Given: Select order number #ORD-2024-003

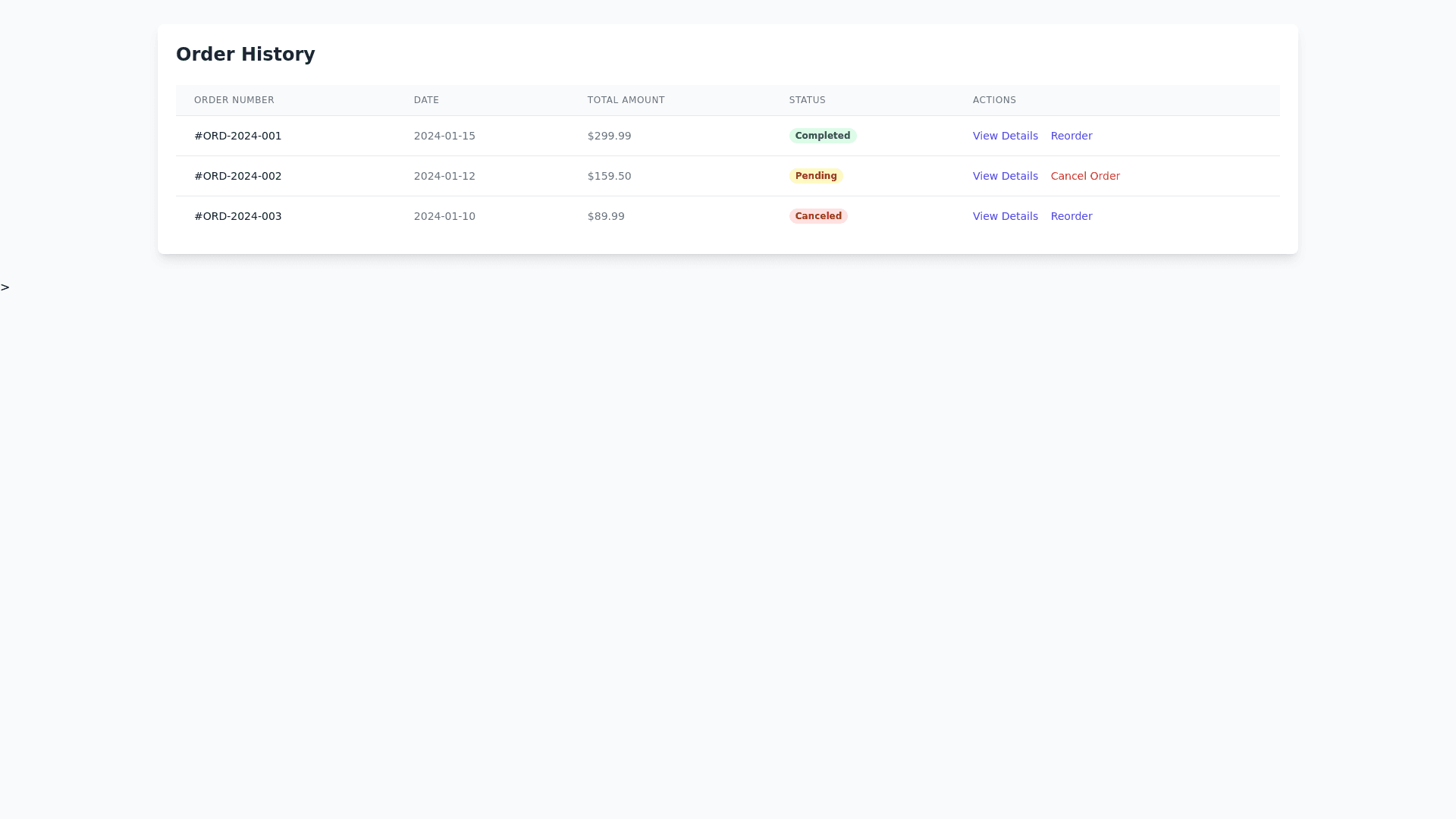Looking at the screenshot, I should point(237,216).
